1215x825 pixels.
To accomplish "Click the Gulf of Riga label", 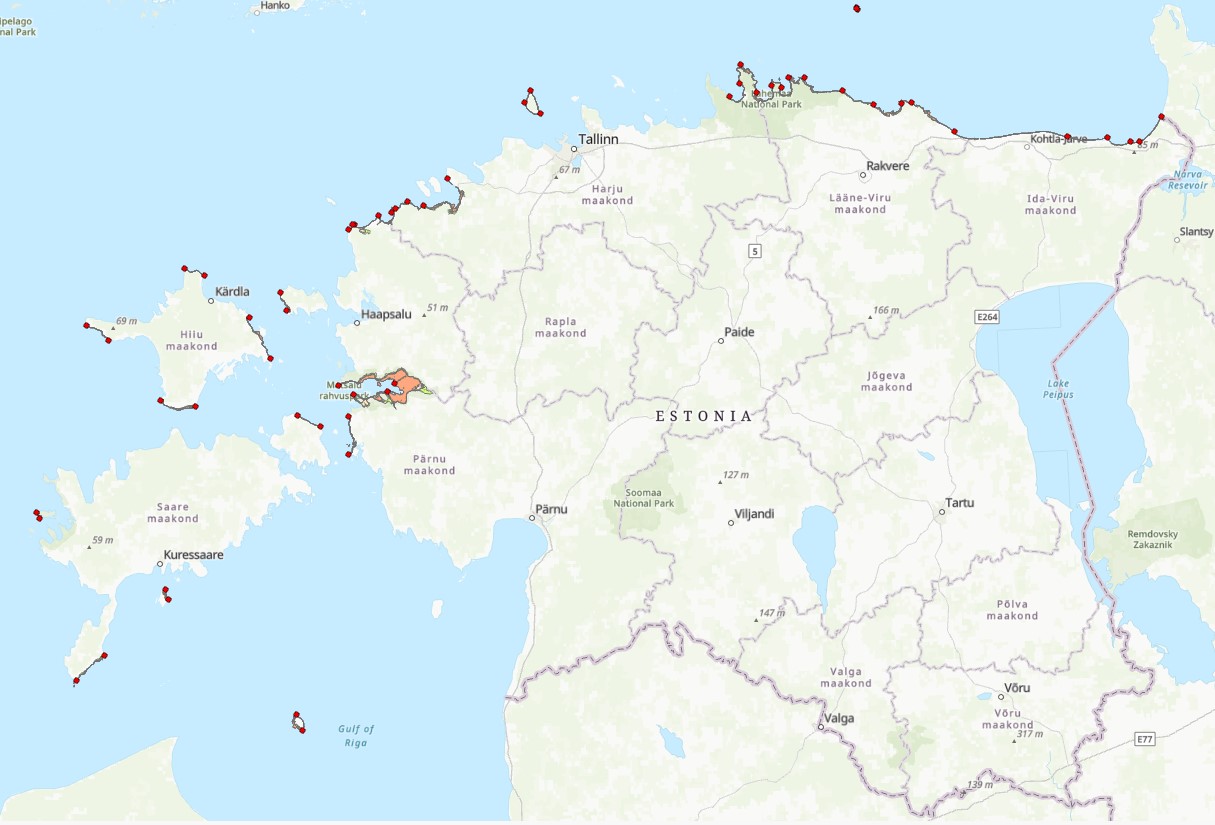I will pos(355,736).
